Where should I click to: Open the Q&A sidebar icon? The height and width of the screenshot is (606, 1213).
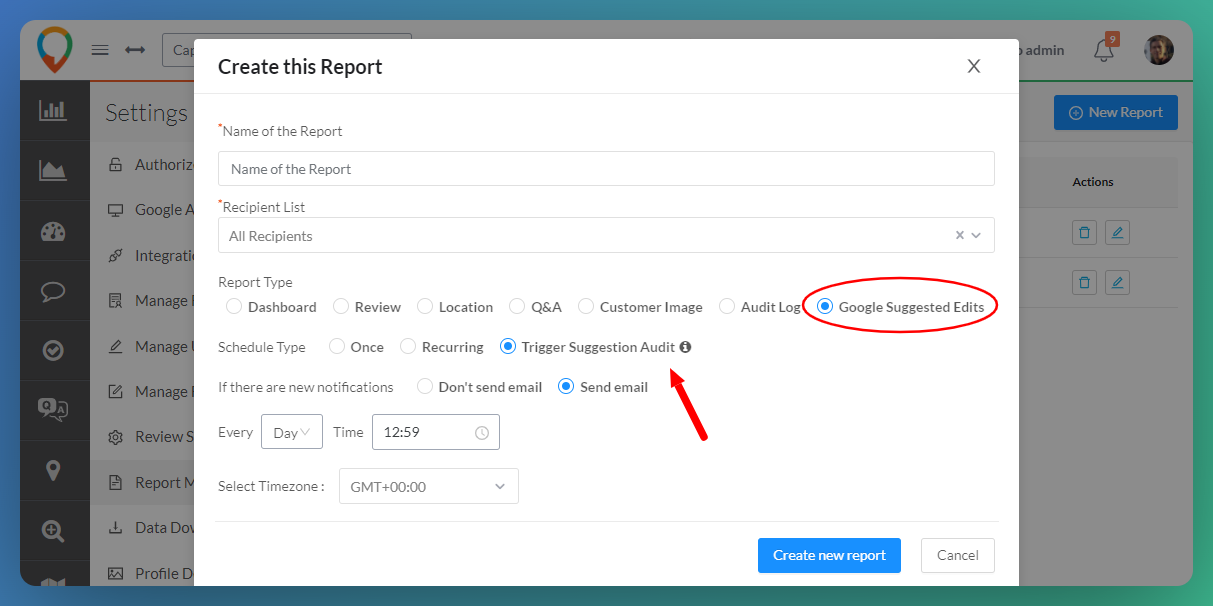coord(53,408)
